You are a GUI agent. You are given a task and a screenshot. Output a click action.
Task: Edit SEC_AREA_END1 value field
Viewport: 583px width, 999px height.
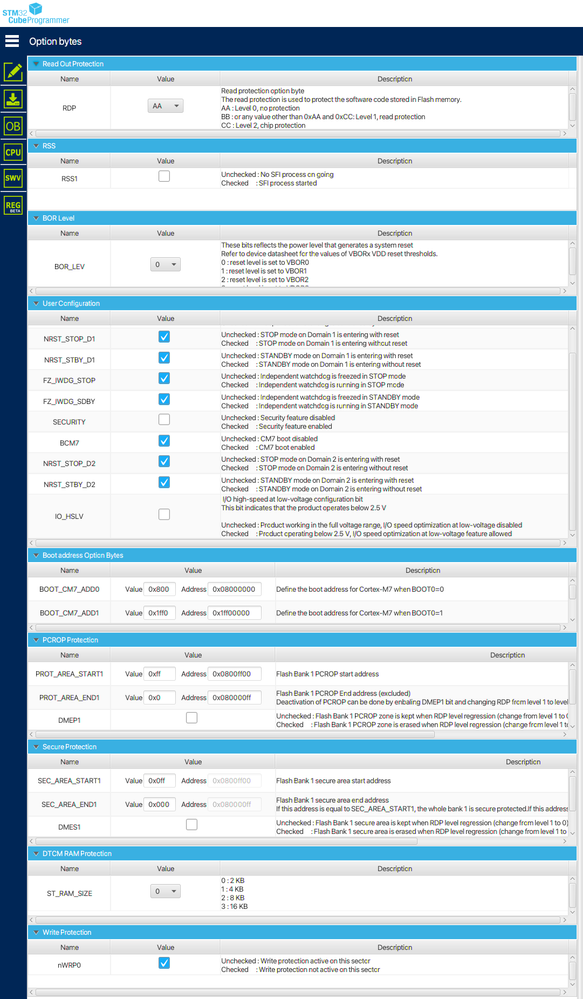[x=159, y=804]
